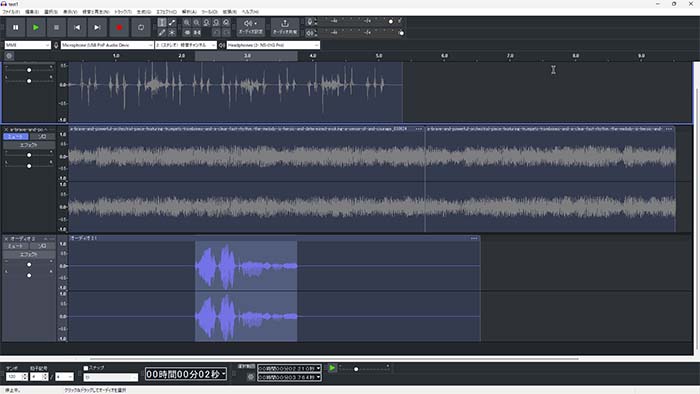Open the time position format dropdown arrow
Screen dimensions: 700x394
[223, 374]
